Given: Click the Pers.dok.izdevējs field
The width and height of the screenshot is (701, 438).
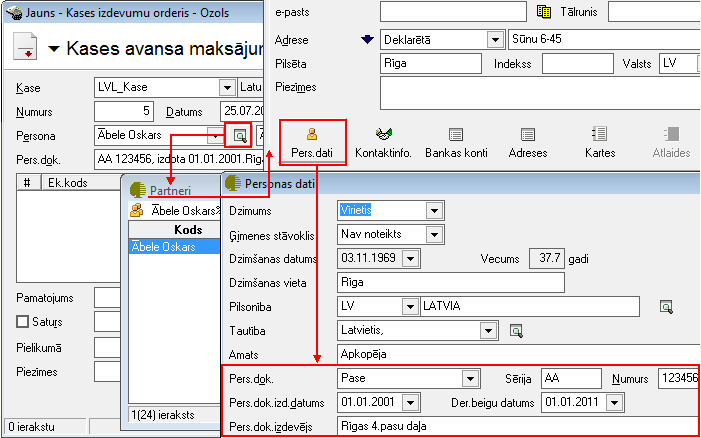Looking at the screenshot, I should (x=519, y=426).
